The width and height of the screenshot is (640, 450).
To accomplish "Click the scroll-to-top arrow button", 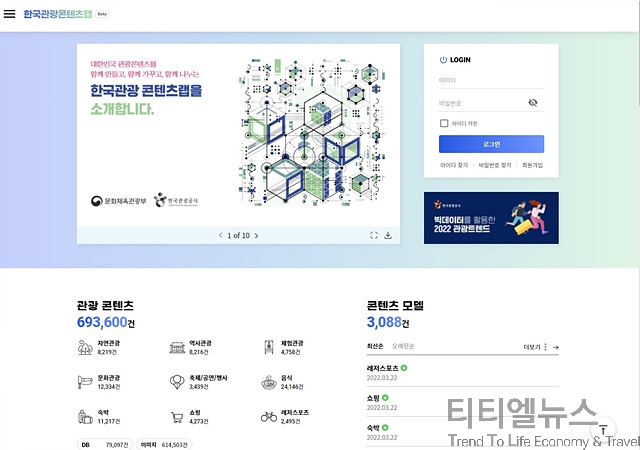I will (603, 430).
